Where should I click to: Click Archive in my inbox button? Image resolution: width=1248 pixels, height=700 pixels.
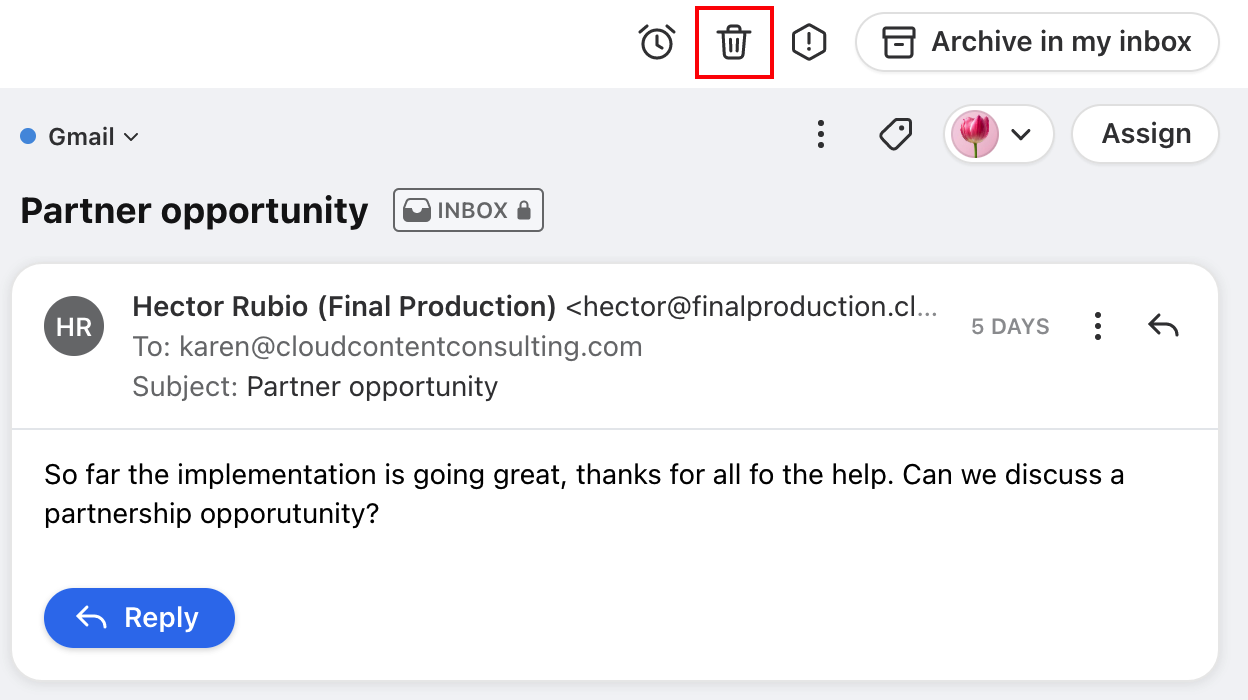[1037, 42]
